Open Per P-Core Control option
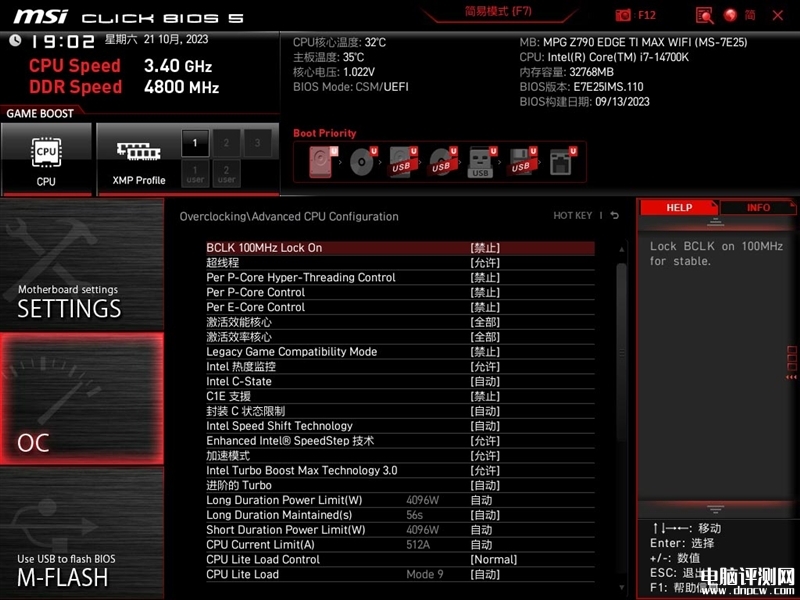This screenshot has height=600, width=800. coord(400,292)
